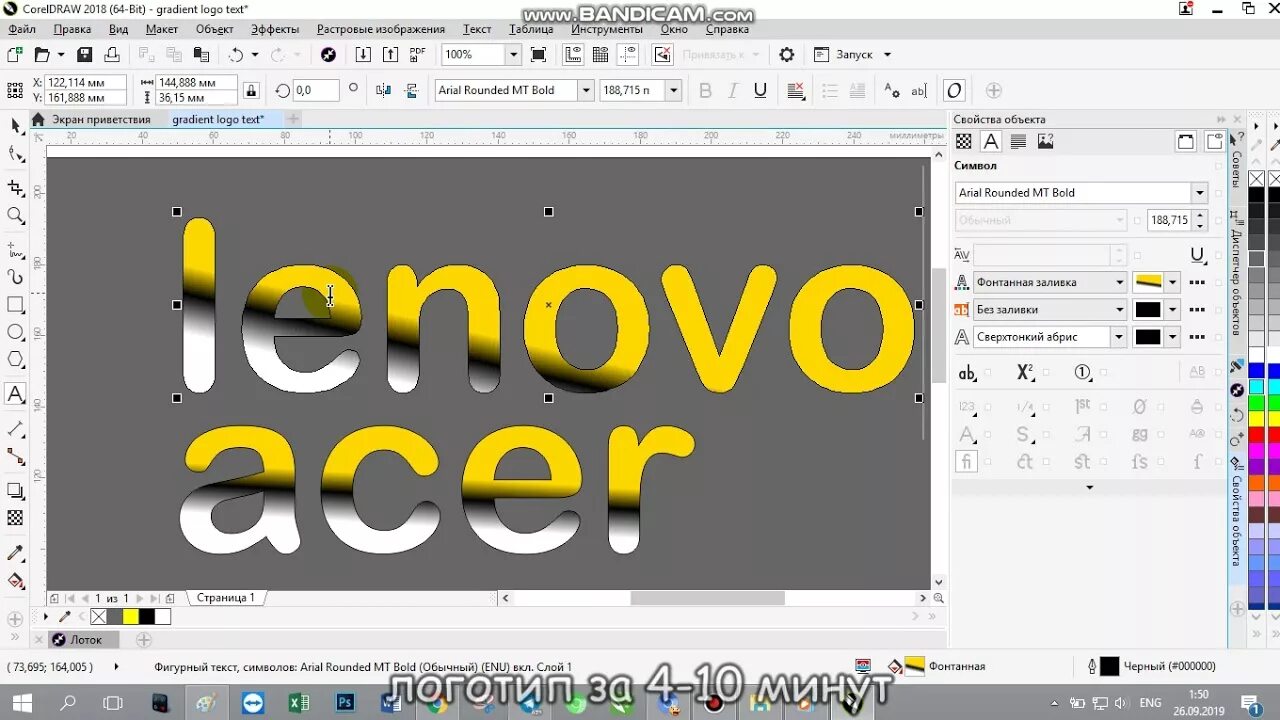Screen dimensions: 1280x720
Task: Open the Текст menu
Action: click(477, 29)
